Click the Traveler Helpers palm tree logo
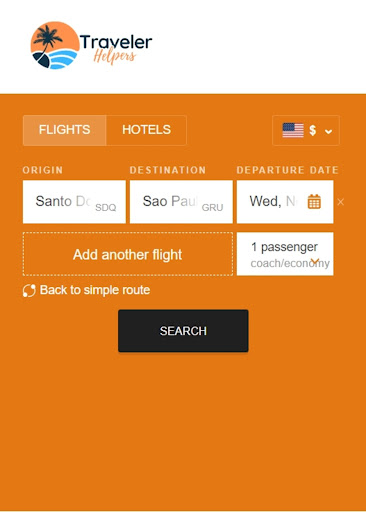The image size is (366, 512). pos(54,45)
